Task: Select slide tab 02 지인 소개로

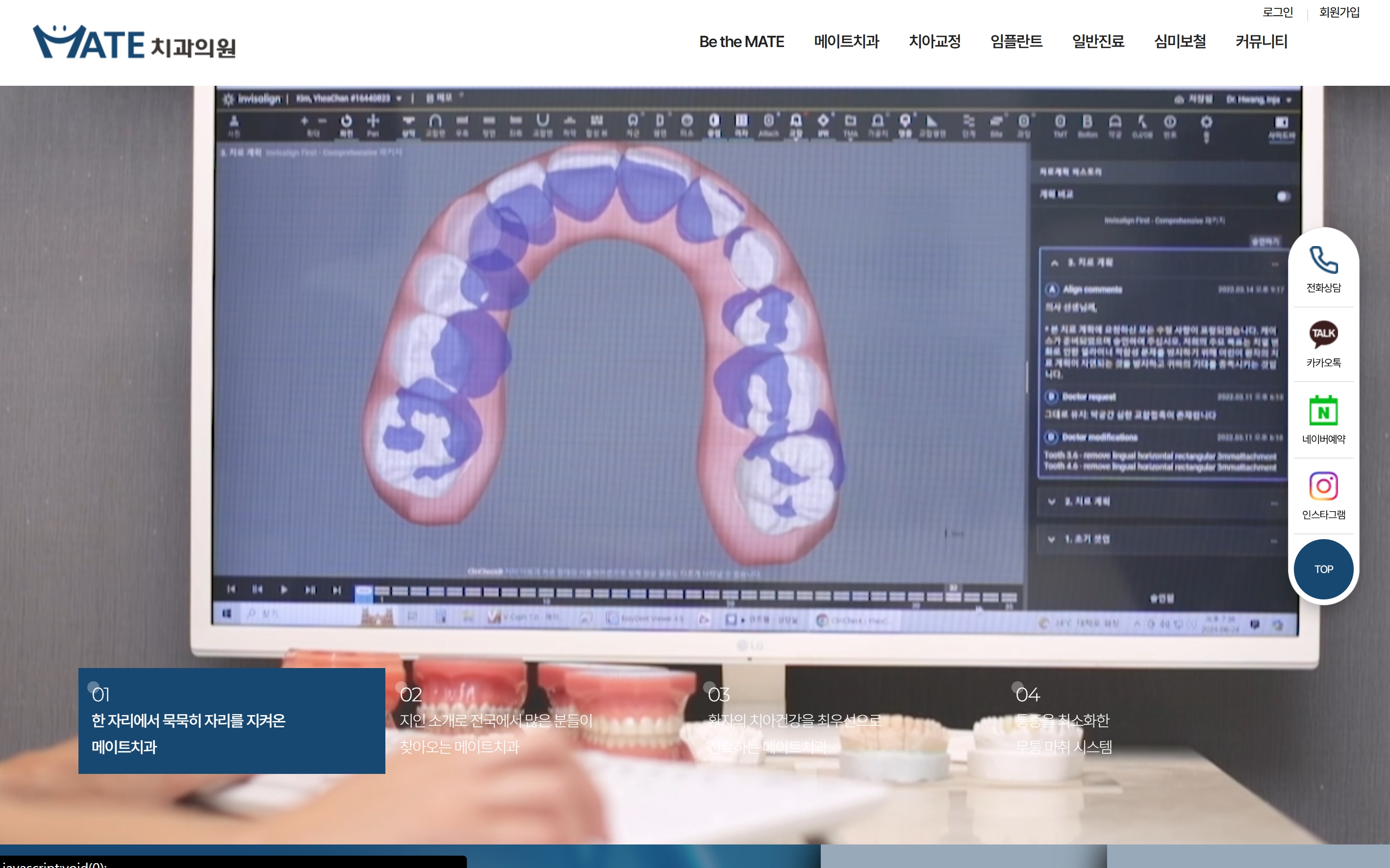Action: pyautogui.click(x=539, y=720)
